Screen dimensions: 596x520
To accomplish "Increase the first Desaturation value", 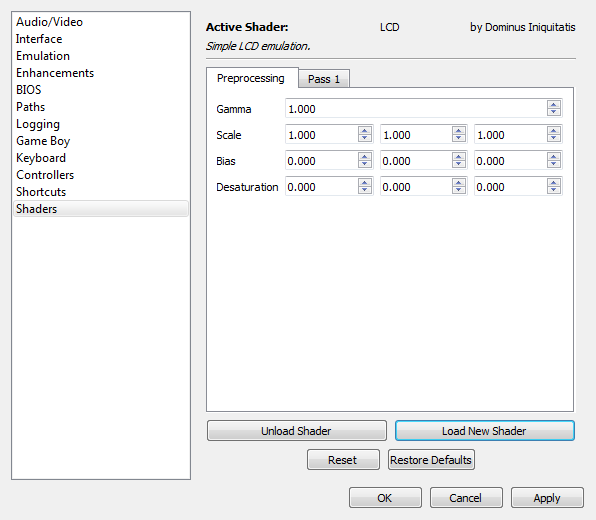I will pyautogui.click(x=365, y=182).
